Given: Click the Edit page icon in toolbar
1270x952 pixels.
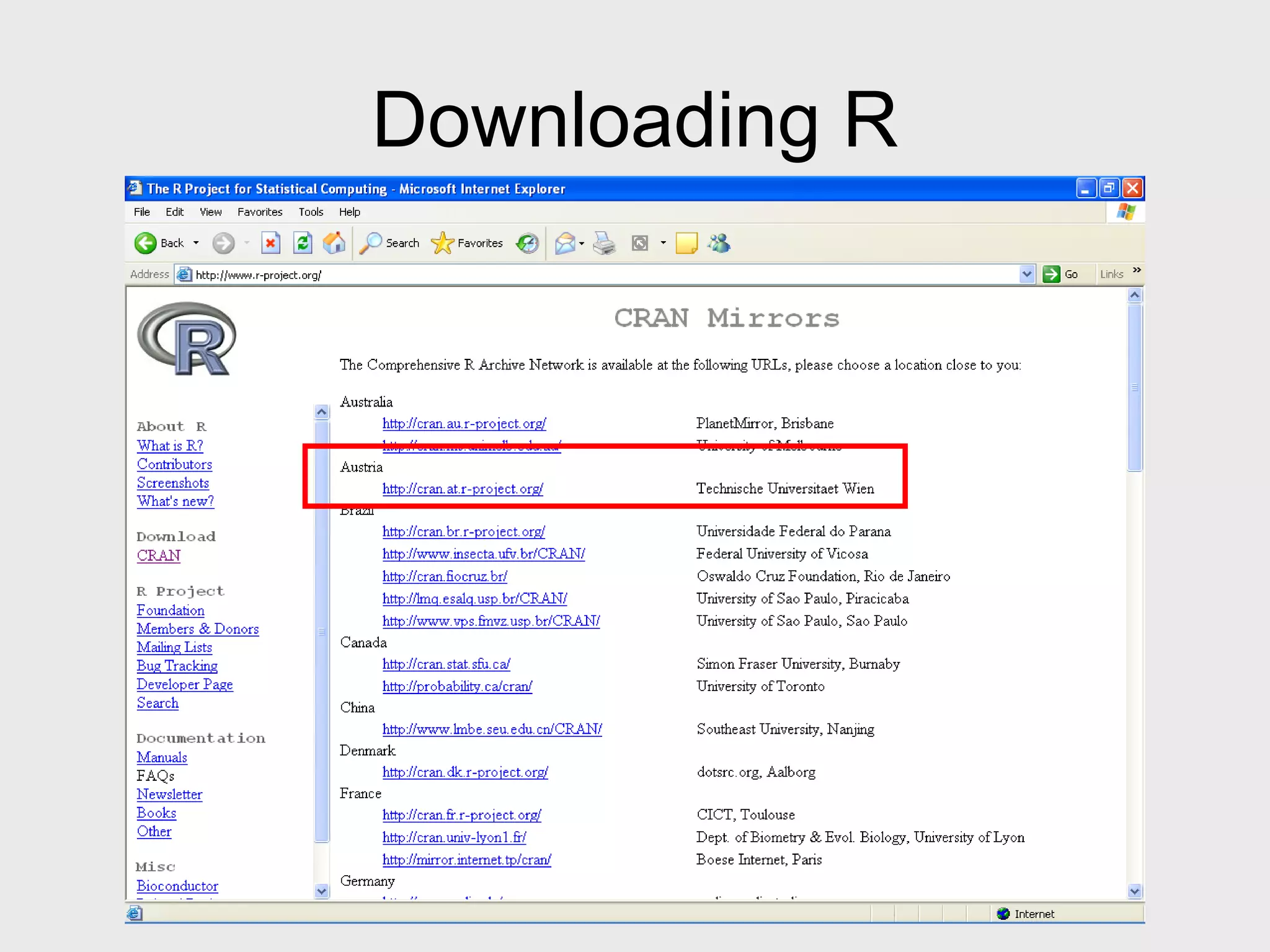Looking at the screenshot, I should click(x=640, y=243).
